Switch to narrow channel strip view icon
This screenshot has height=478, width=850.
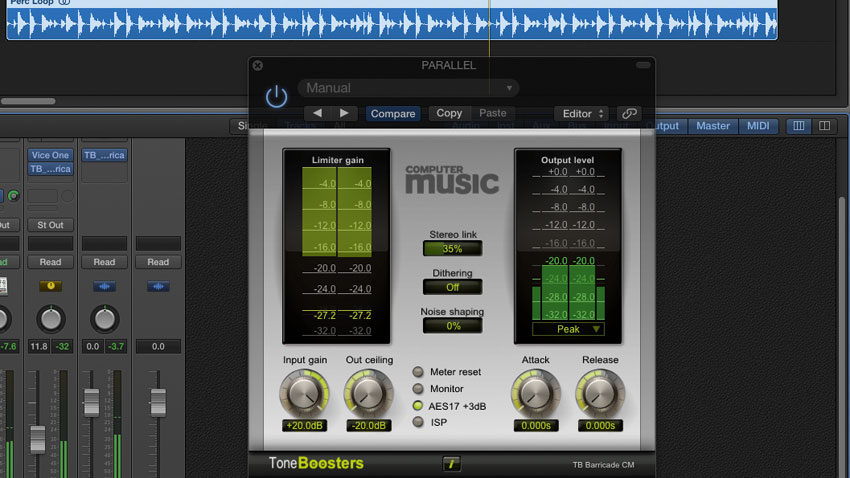tap(799, 126)
